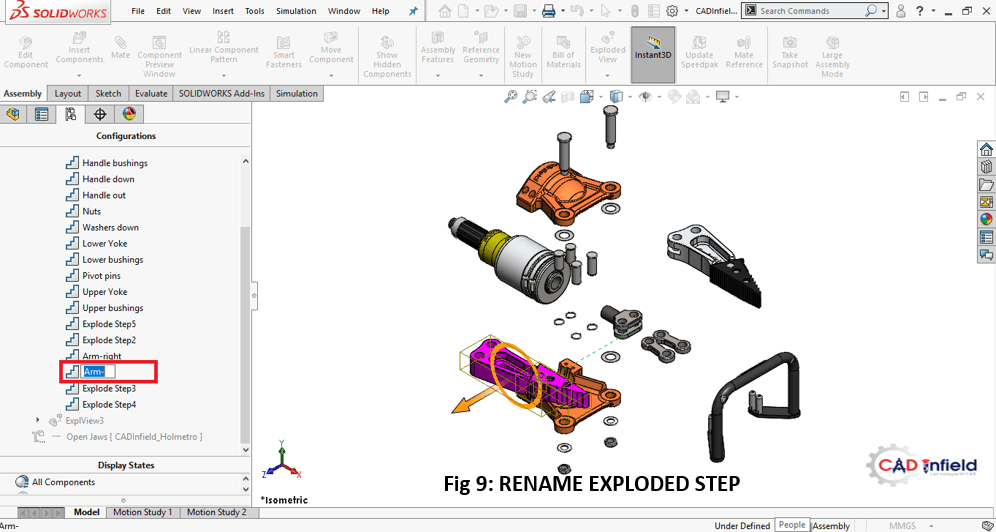Open Insert Components tool
The height and width of the screenshot is (532, 996).
pyautogui.click(x=79, y=48)
